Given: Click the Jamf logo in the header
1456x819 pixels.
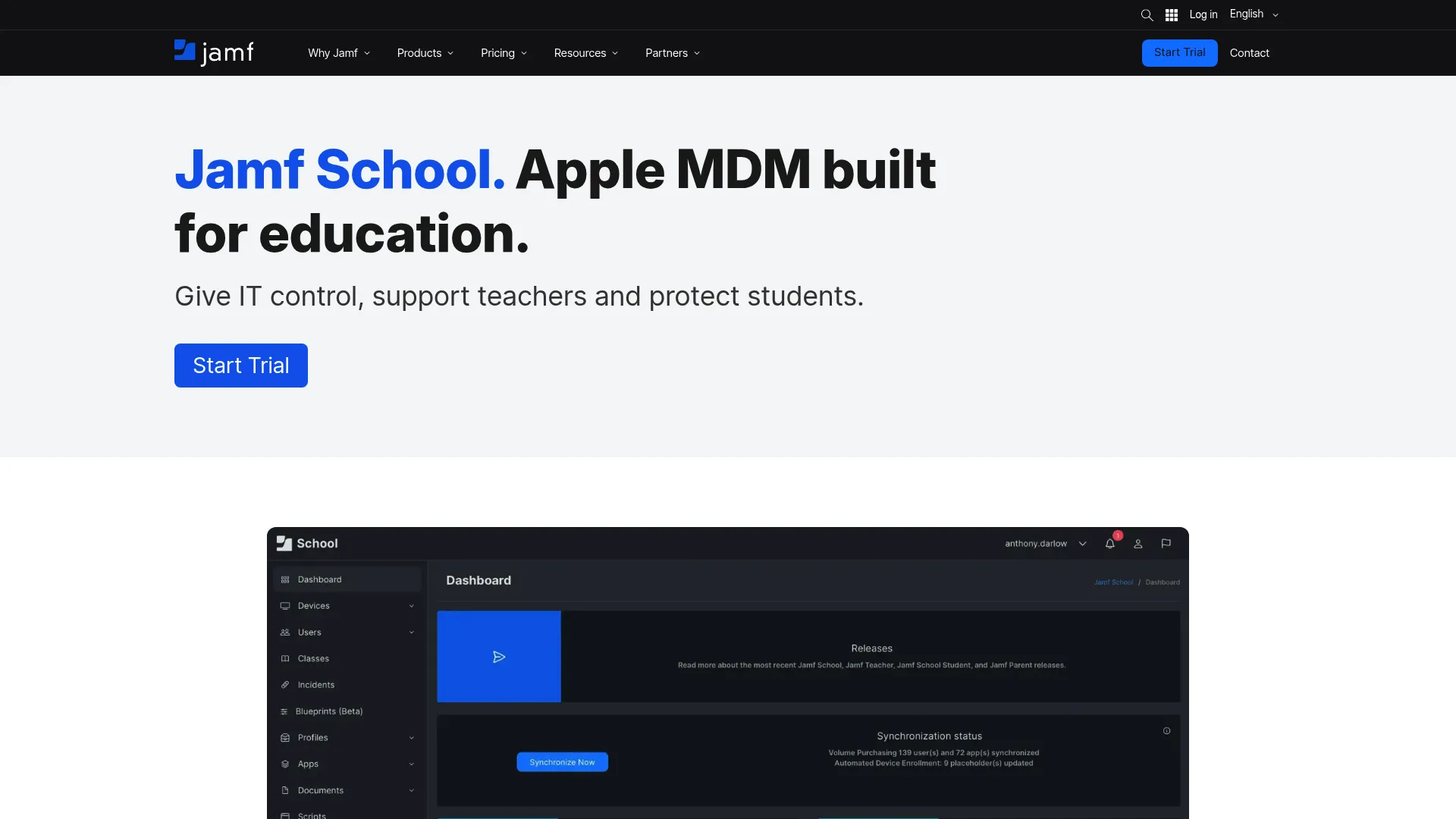Looking at the screenshot, I should pyautogui.click(x=214, y=52).
